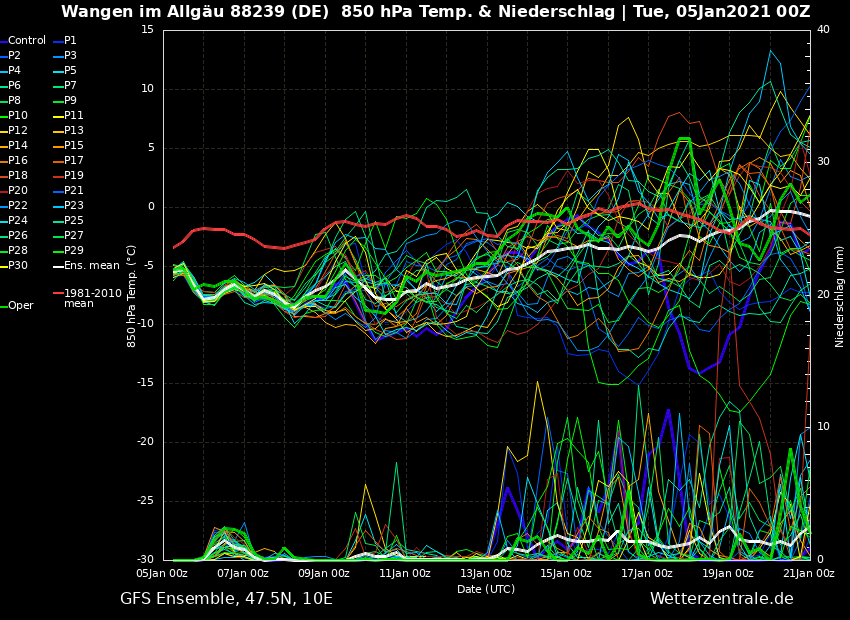This screenshot has width=850, height=620.
Task: Click the 850 hPa Temp. (°C) axis title
Action: (x=132, y=296)
